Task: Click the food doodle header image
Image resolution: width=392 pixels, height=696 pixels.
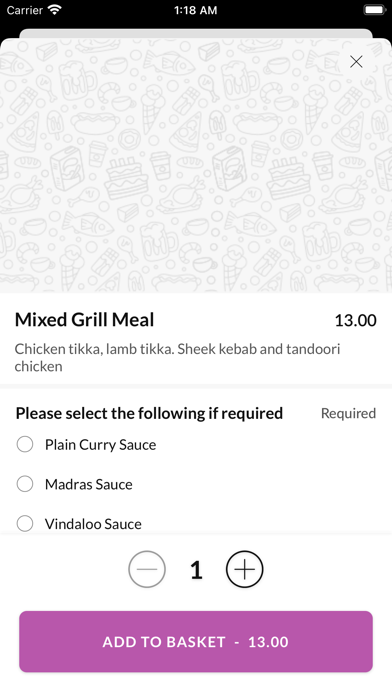Action: click(196, 165)
